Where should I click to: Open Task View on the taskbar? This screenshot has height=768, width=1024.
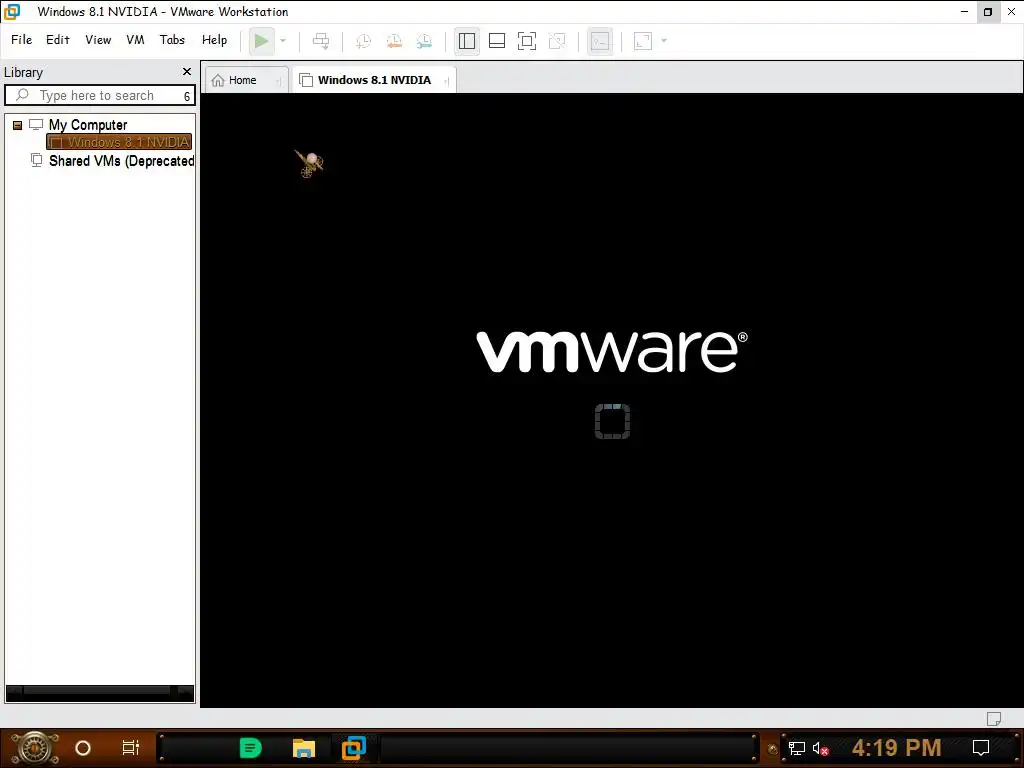[x=131, y=748]
